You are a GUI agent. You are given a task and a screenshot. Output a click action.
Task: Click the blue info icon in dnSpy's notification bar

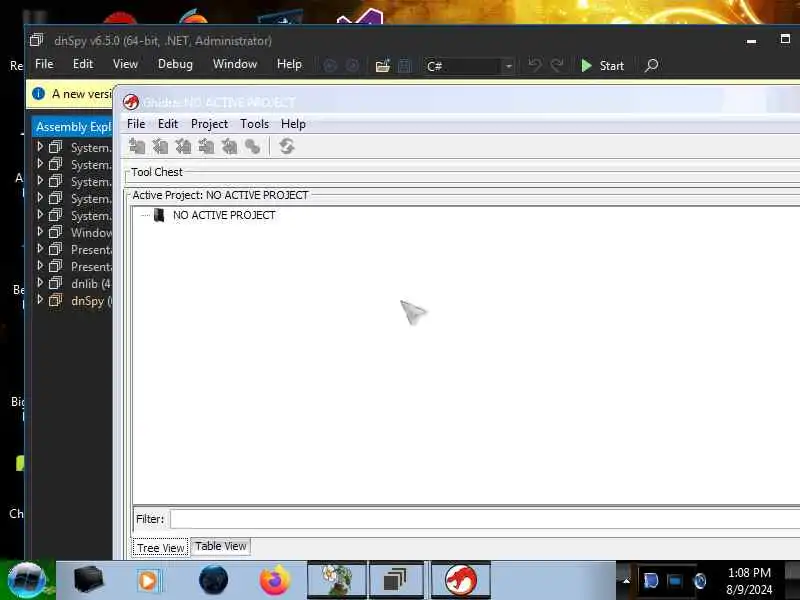coord(38,93)
